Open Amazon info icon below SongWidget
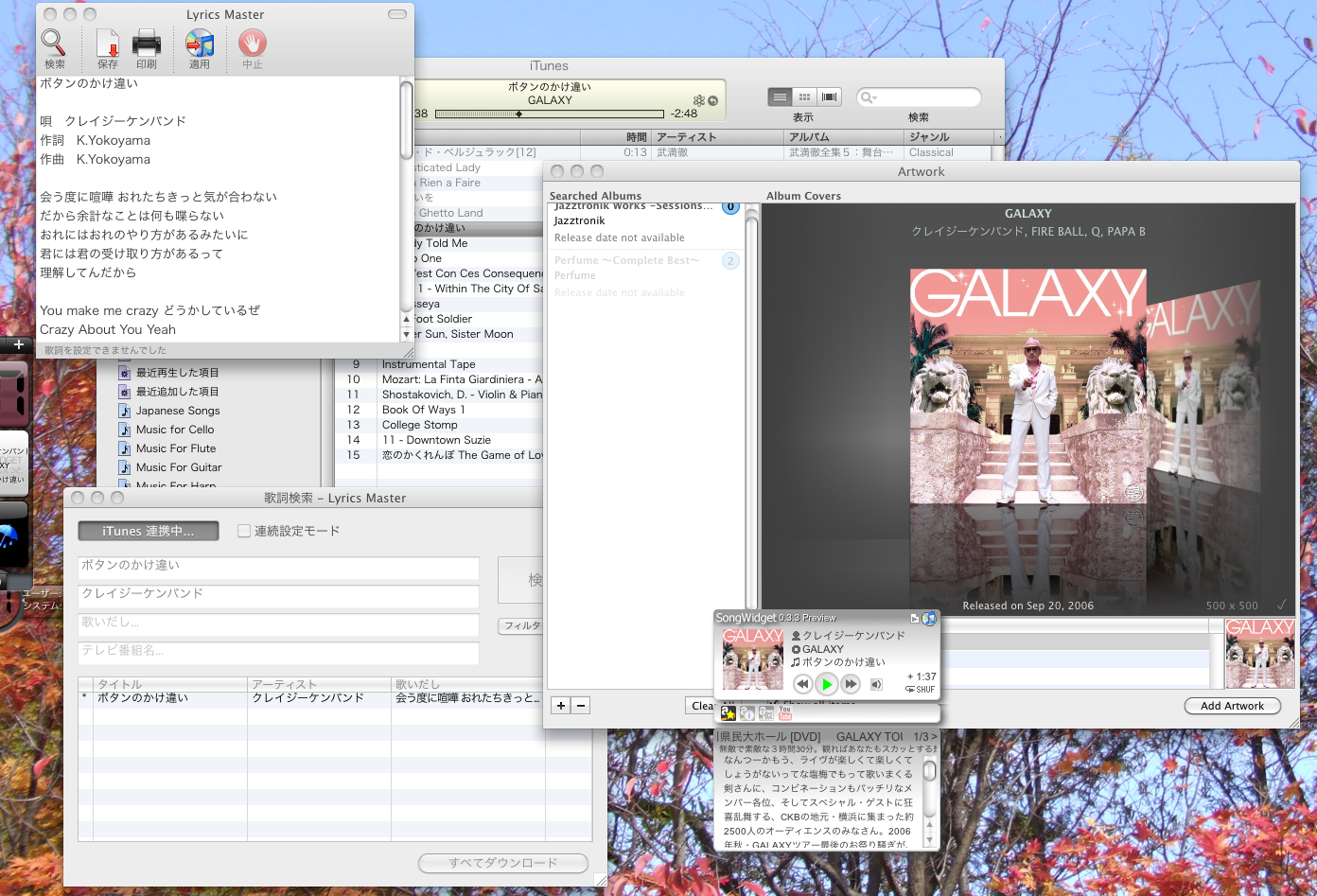The image size is (1317, 896). click(747, 713)
